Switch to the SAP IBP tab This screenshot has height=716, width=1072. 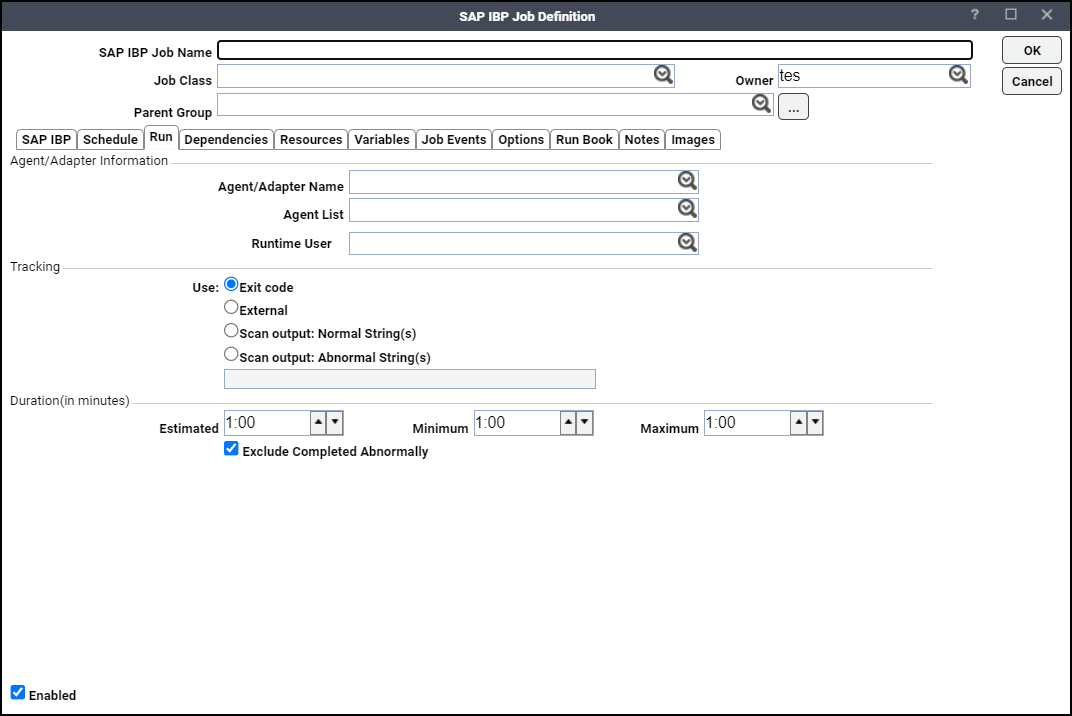tap(46, 140)
